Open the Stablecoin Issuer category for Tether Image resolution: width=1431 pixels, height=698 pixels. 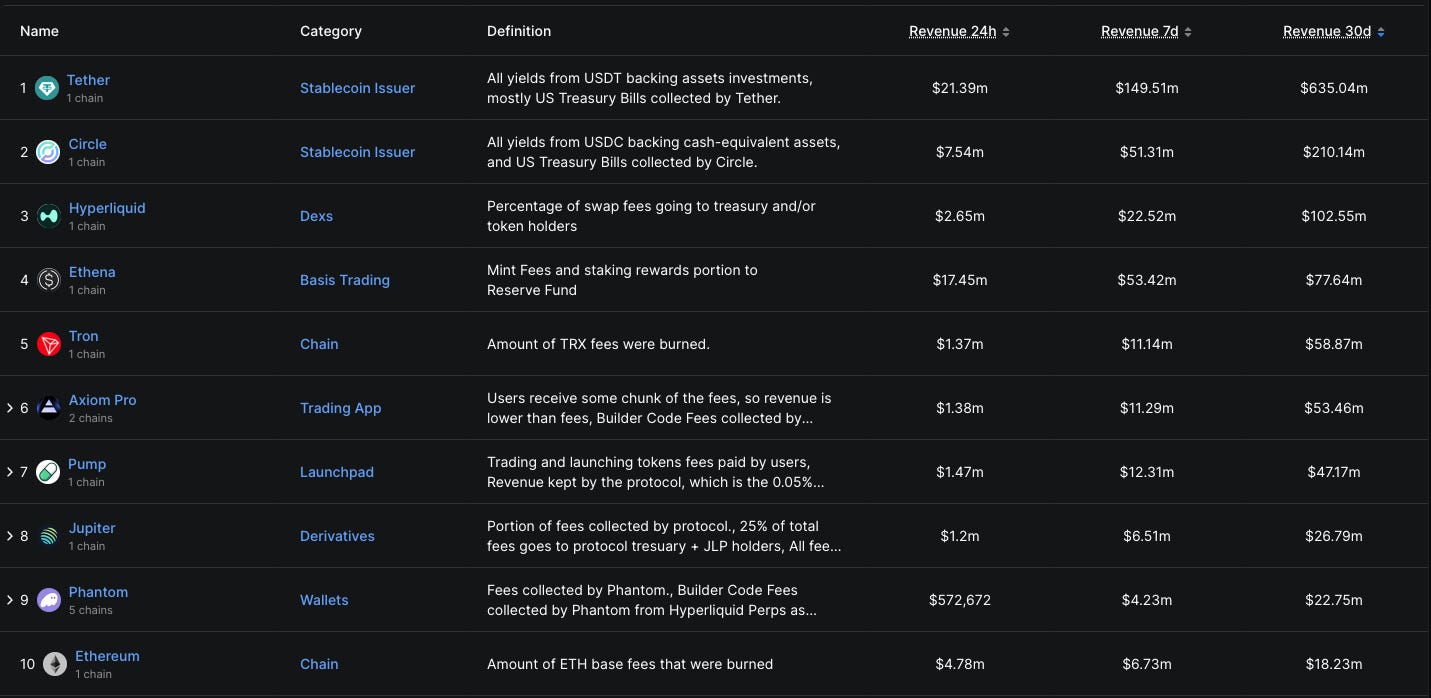(x=357, y=88)
